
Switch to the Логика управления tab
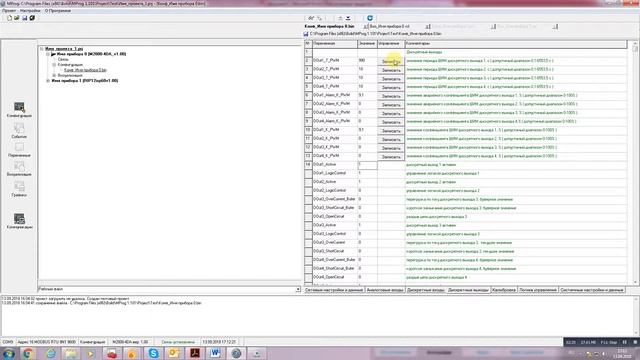(538, 290)
